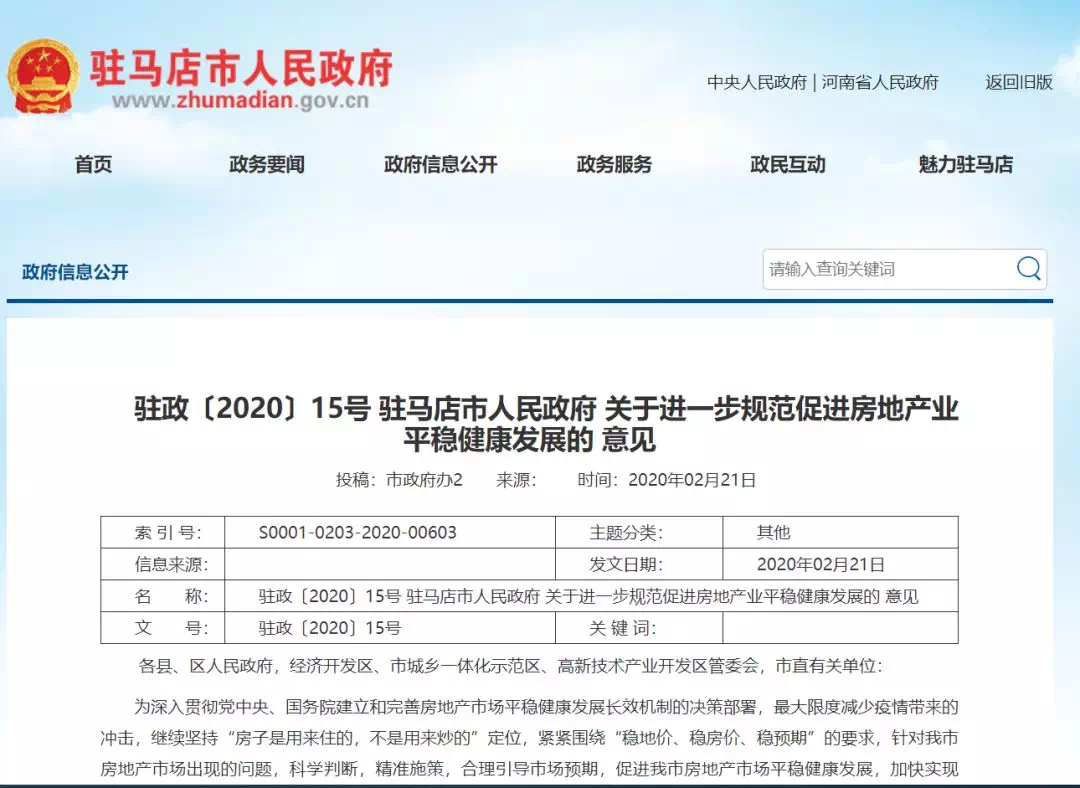Select the 政务服务 navigation item
The width and height of the screenshot is (1080, 788).
coord(614,165)
